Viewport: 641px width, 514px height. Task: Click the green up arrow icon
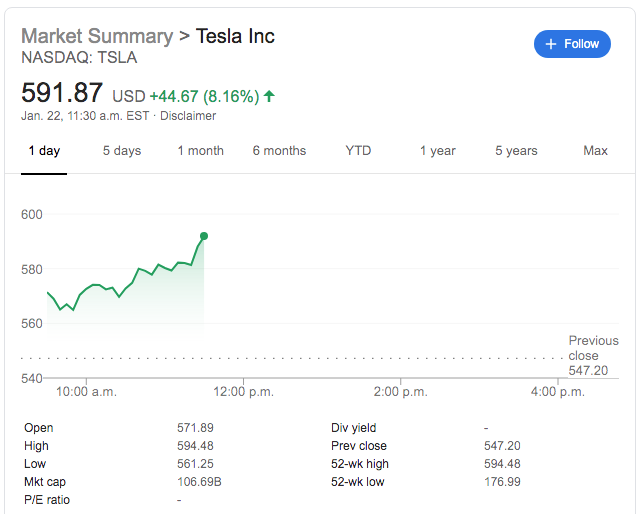click(x=270, y=97)
